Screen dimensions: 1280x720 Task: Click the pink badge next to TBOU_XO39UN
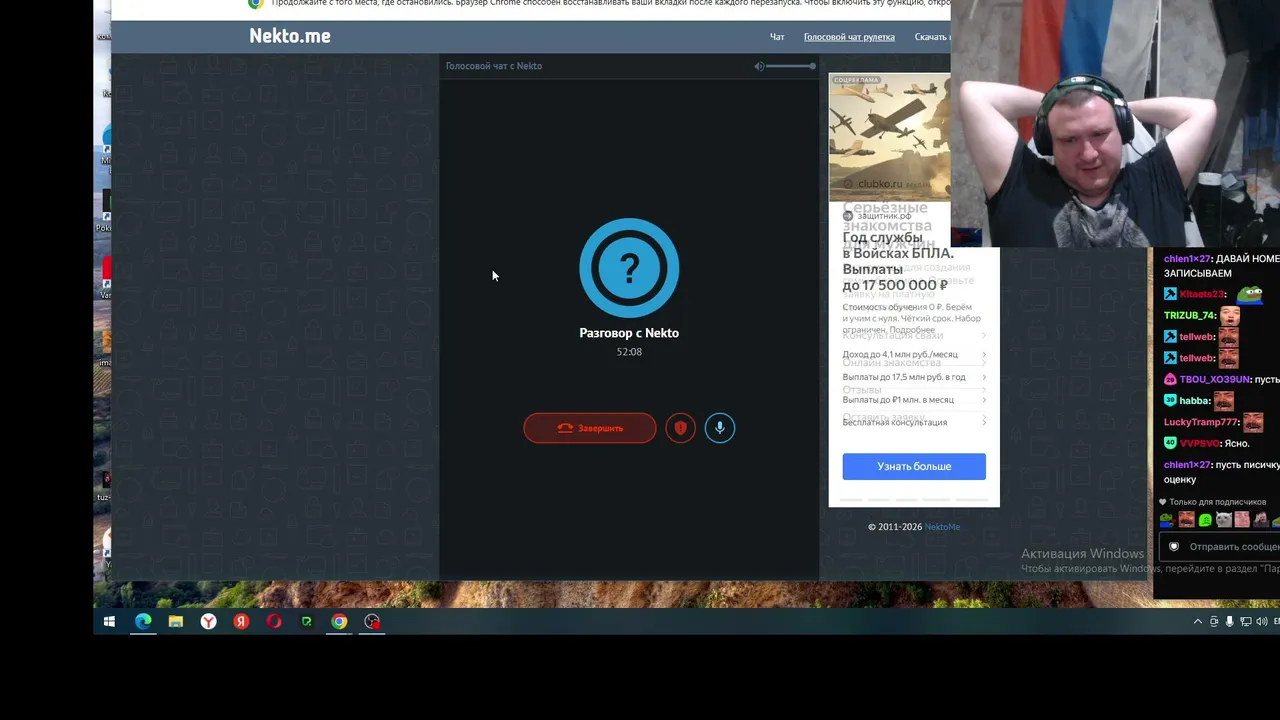[x=1170, y=380]
